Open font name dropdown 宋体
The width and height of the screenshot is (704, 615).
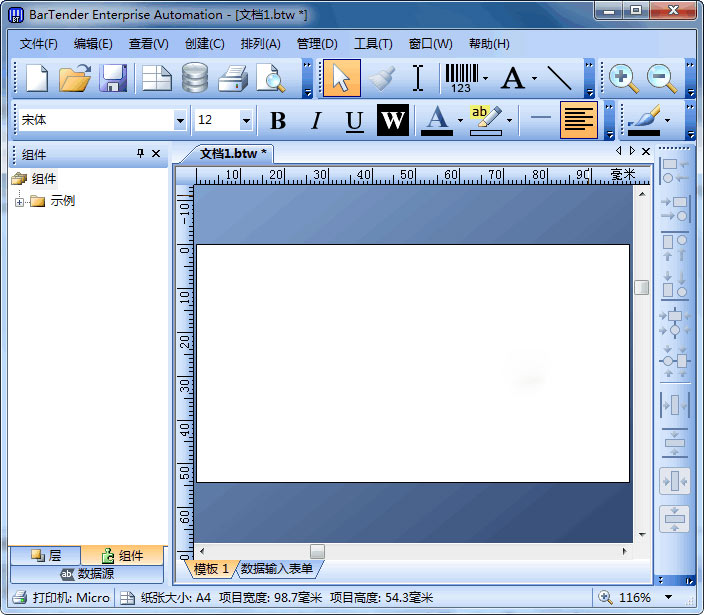(x=180, y=120)
